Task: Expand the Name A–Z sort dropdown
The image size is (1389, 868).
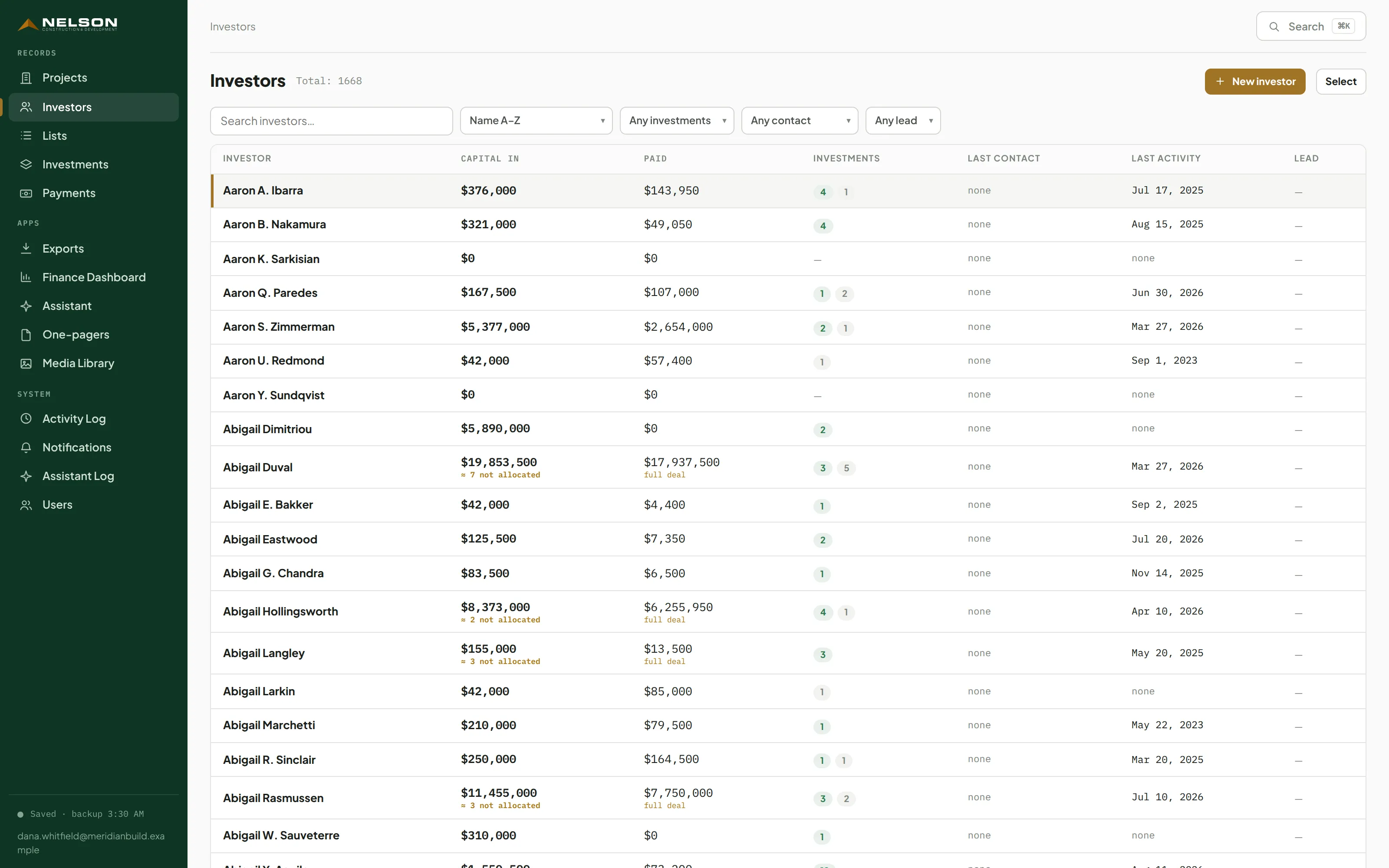Action: (536, 121)
